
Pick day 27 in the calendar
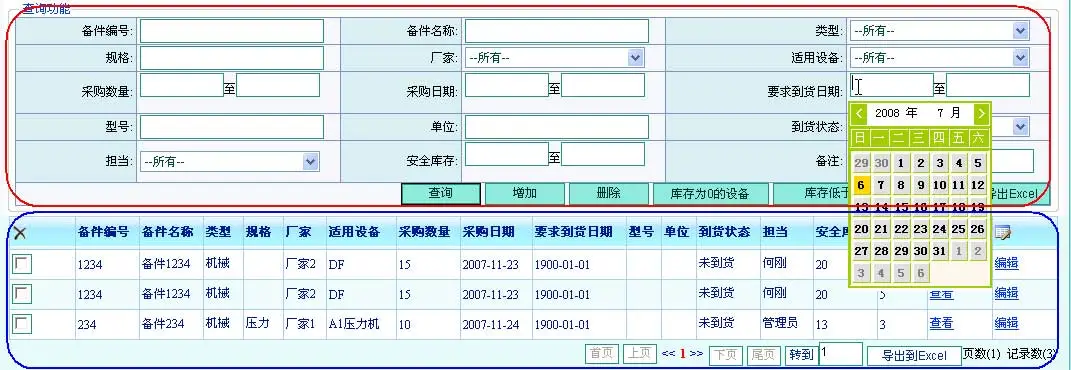point(861,251)
